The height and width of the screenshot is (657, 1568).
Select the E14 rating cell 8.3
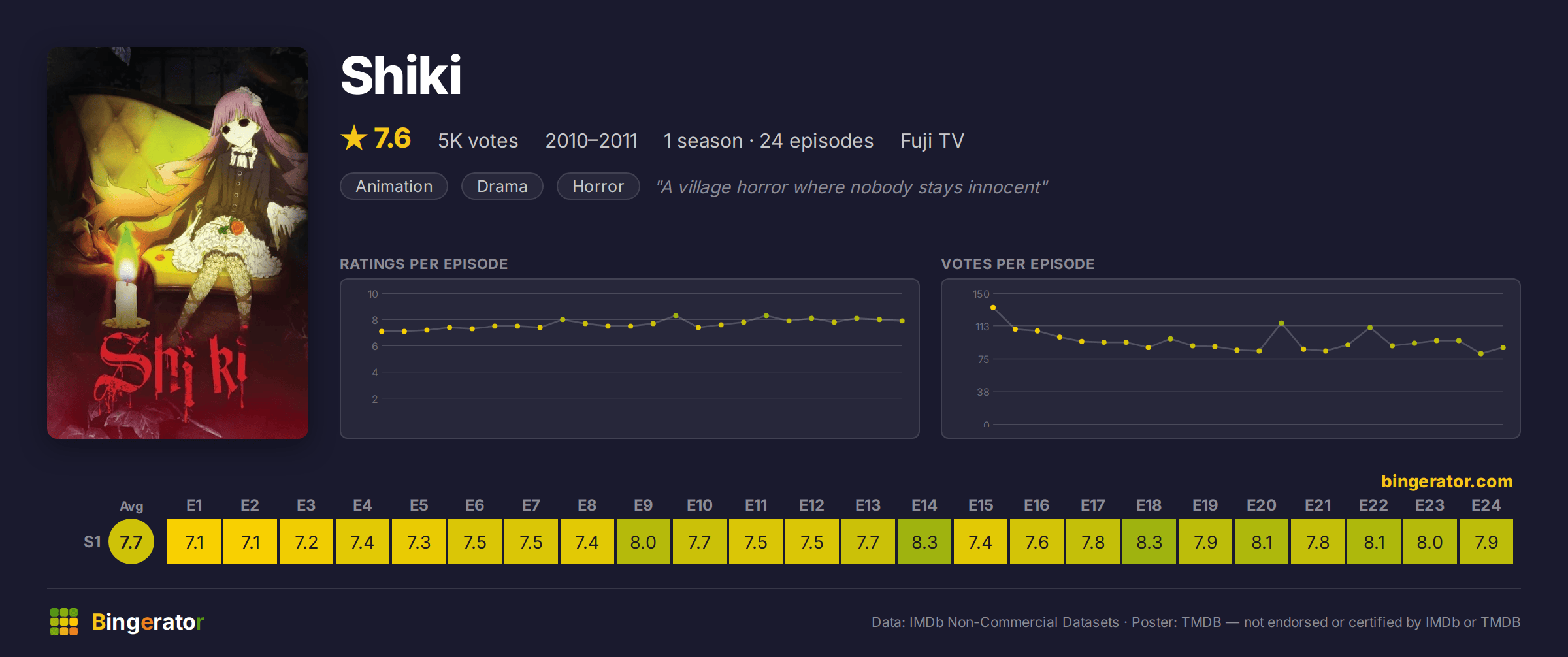pos(924,541)
